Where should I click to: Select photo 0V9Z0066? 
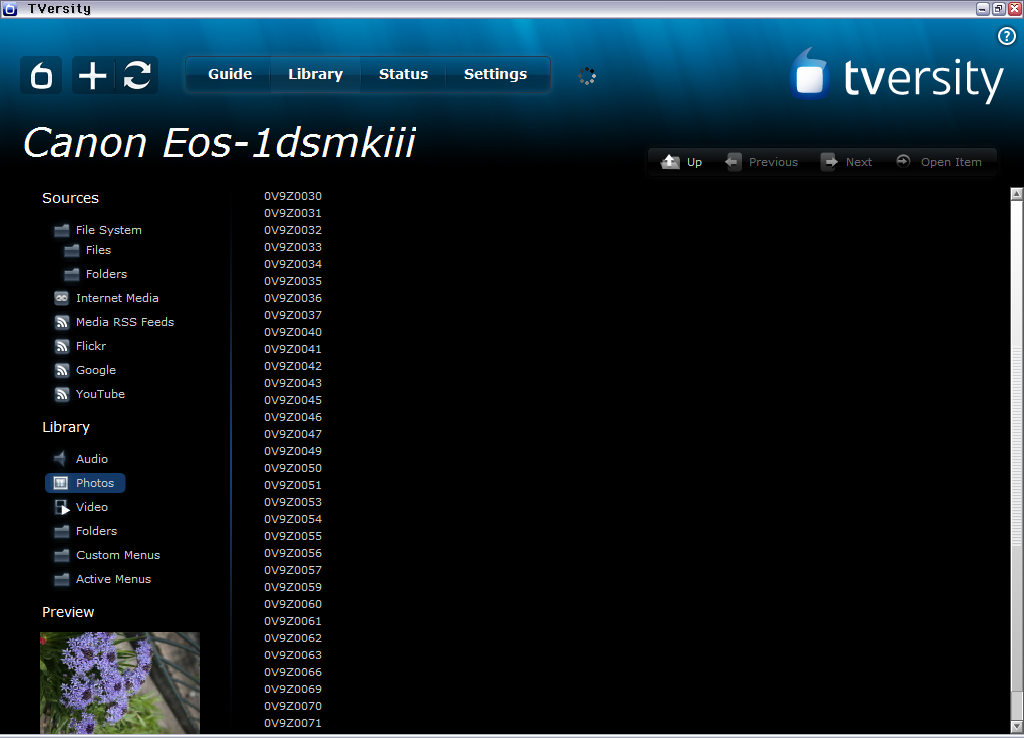pyautogui.click(x=293, y=671)
